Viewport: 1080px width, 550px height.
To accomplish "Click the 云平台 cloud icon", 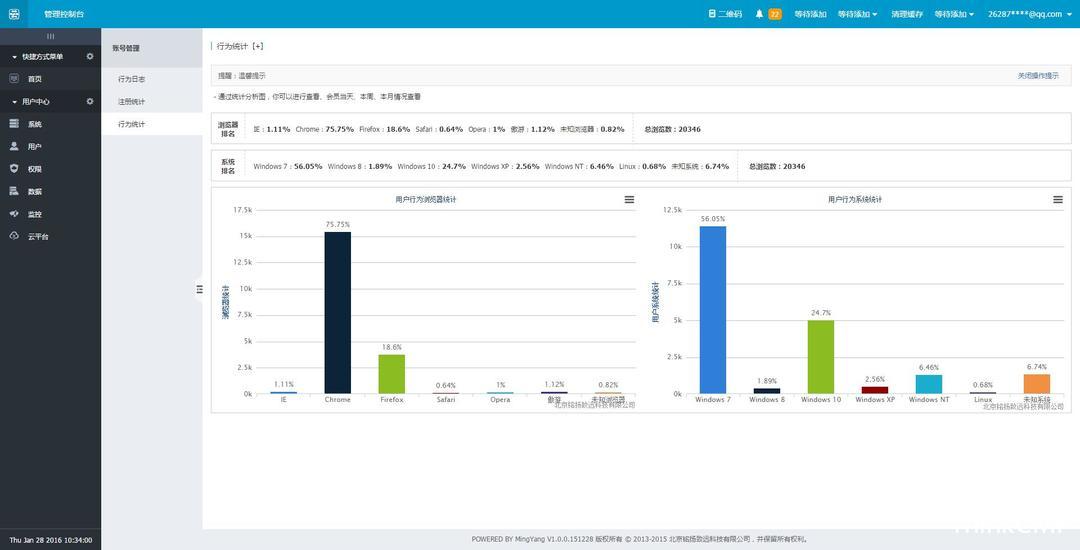I will (14, 236).
